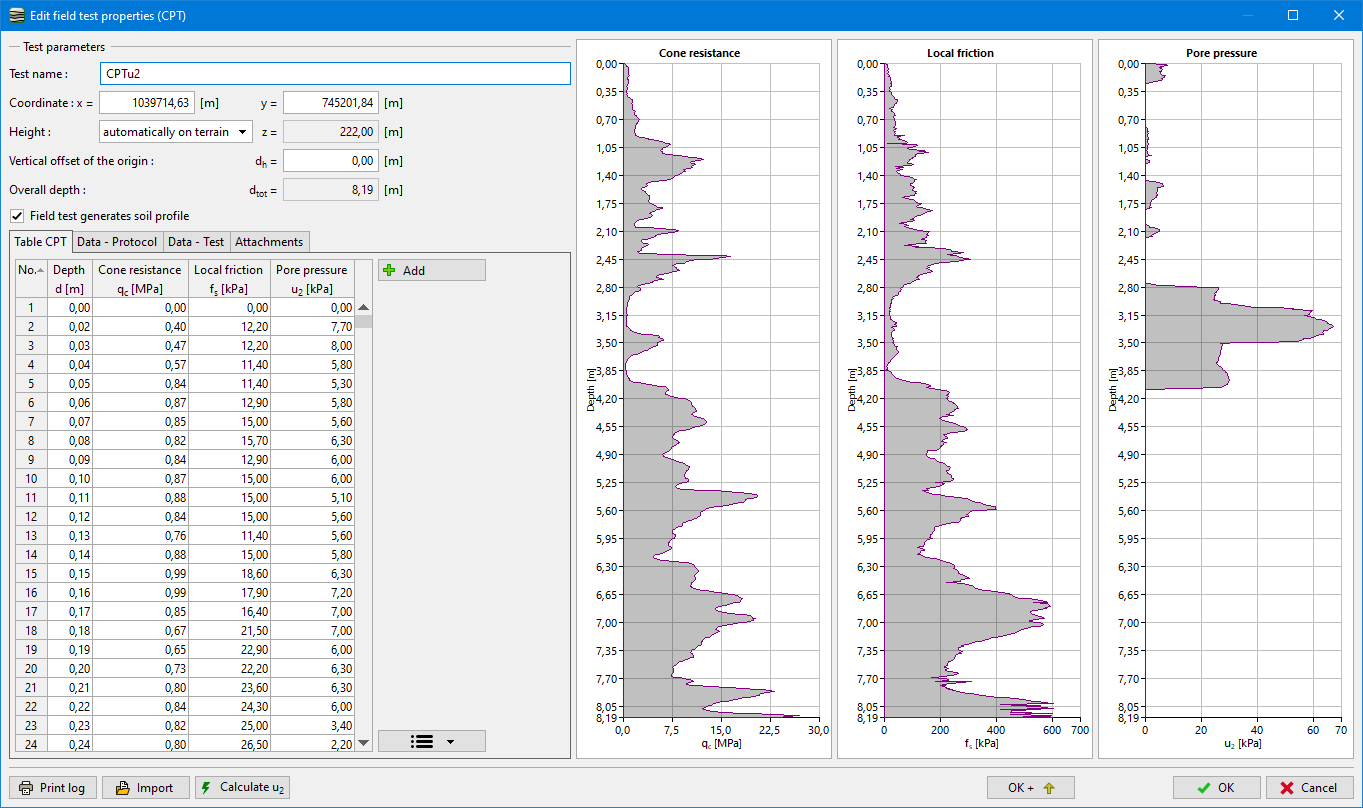
Task: Click the list icon below the table
Action: (x=422, y=741)
